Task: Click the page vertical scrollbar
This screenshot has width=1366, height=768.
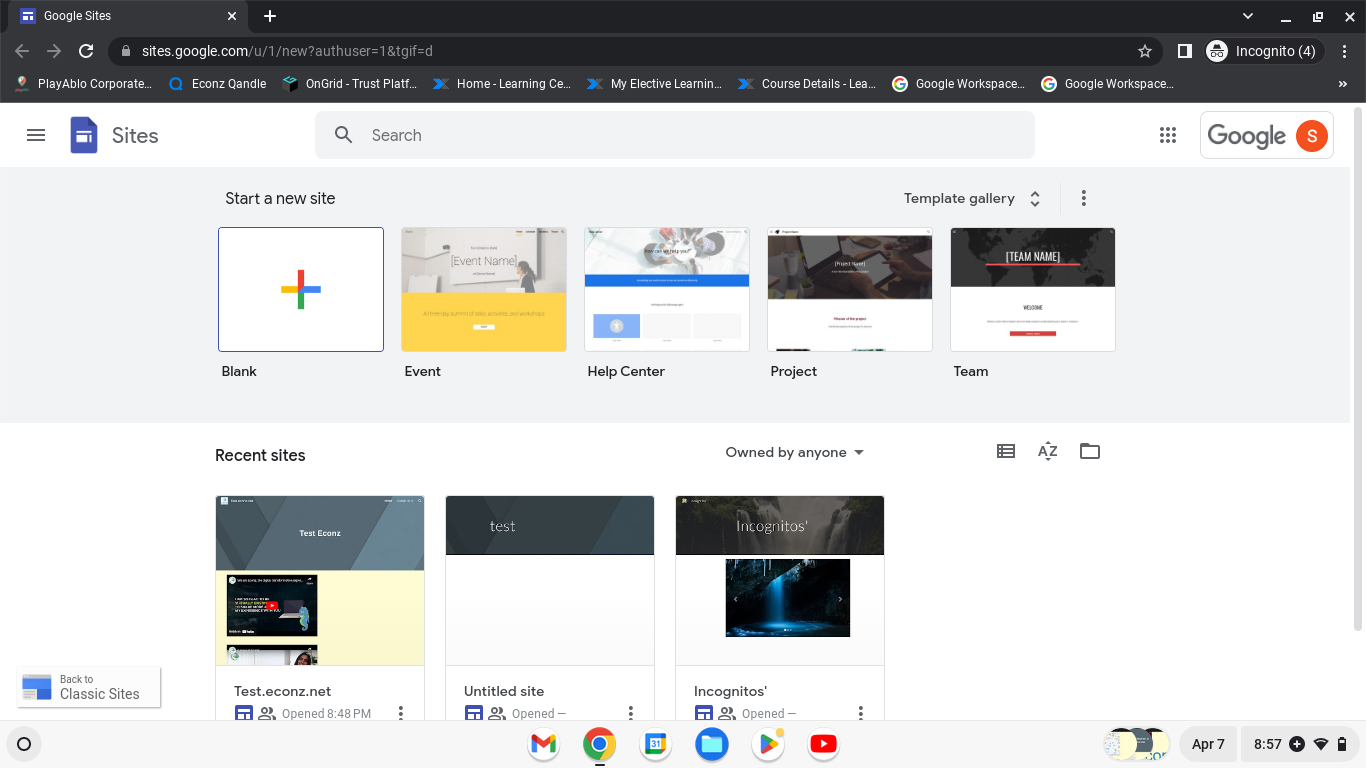Action: pyautogui.click(x=1357, y=368)
